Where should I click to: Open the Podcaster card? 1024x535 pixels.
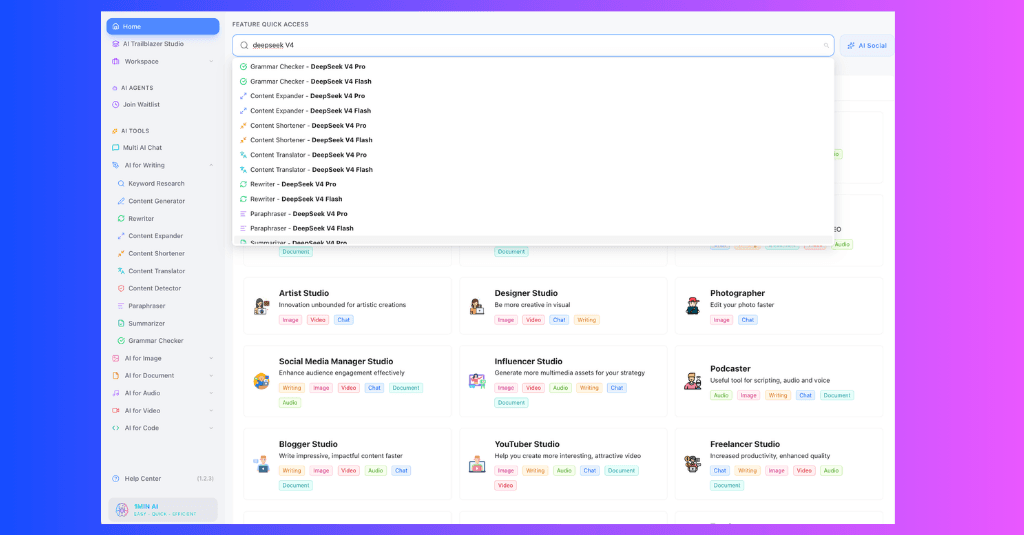(778, 381)
